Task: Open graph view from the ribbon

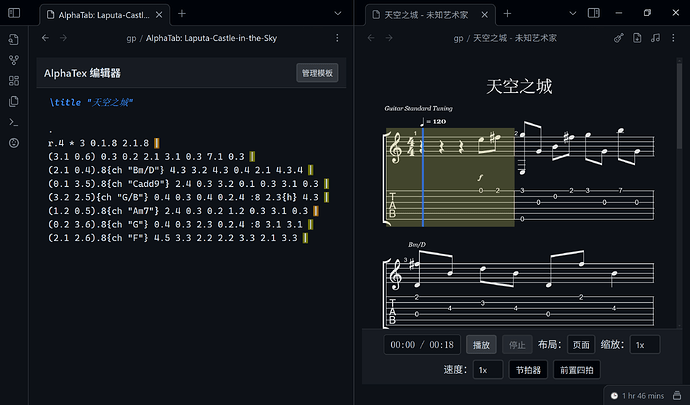Action: coord(14,60)
